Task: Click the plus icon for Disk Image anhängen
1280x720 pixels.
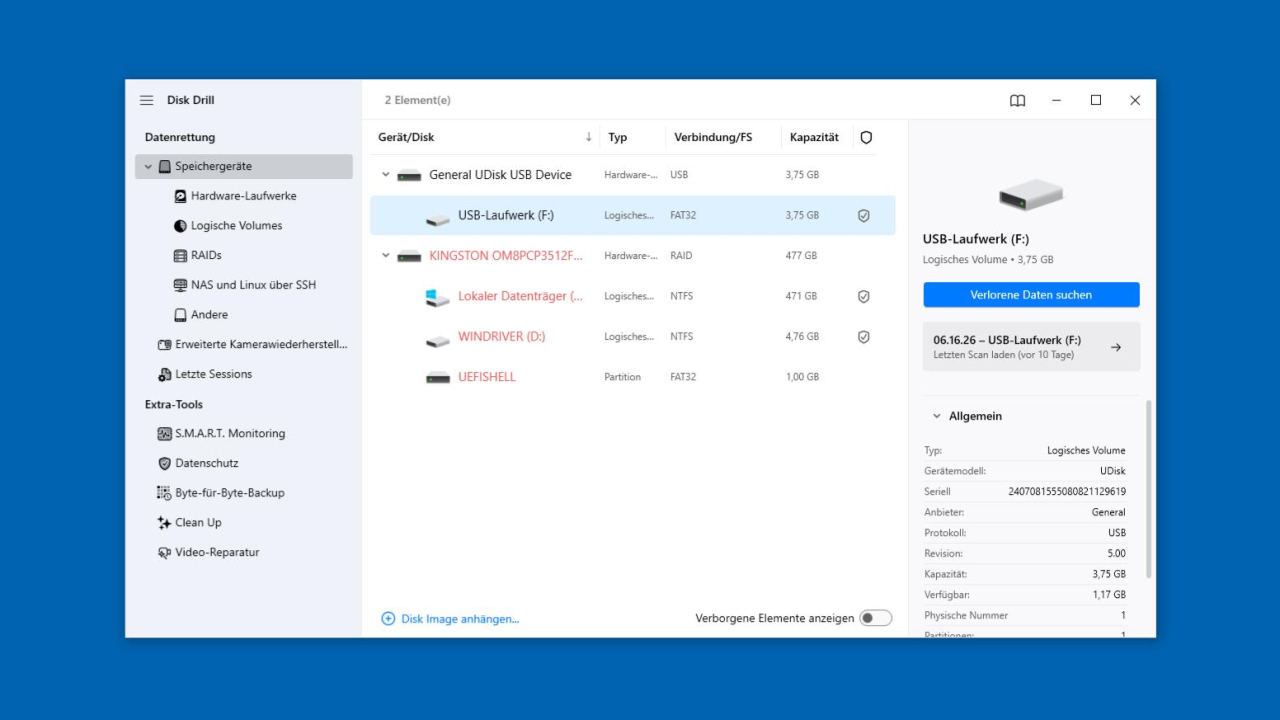Action: [388, 619]
